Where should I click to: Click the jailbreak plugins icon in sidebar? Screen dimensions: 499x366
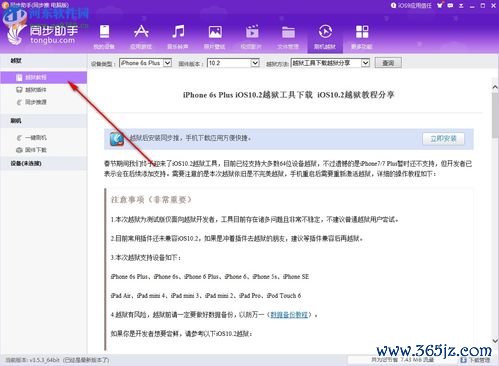click(x=19, y=90)
